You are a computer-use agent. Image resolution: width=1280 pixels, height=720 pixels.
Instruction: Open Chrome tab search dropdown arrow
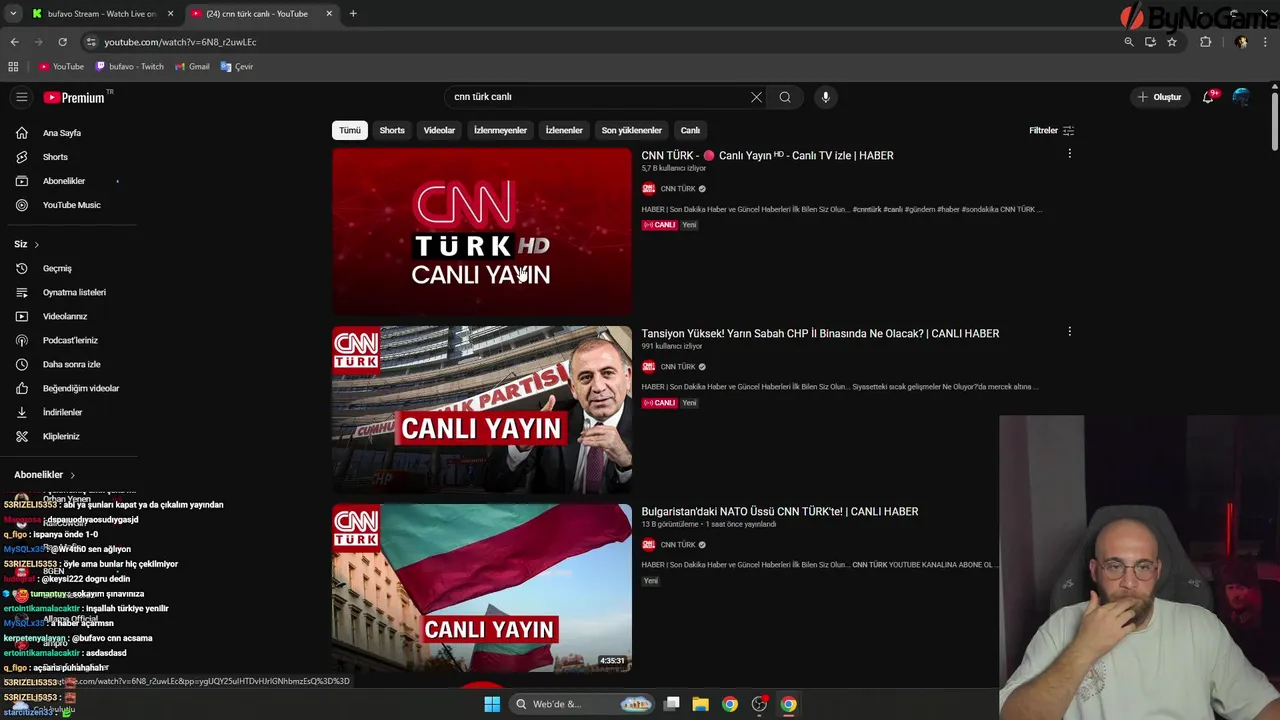point(13,14)
